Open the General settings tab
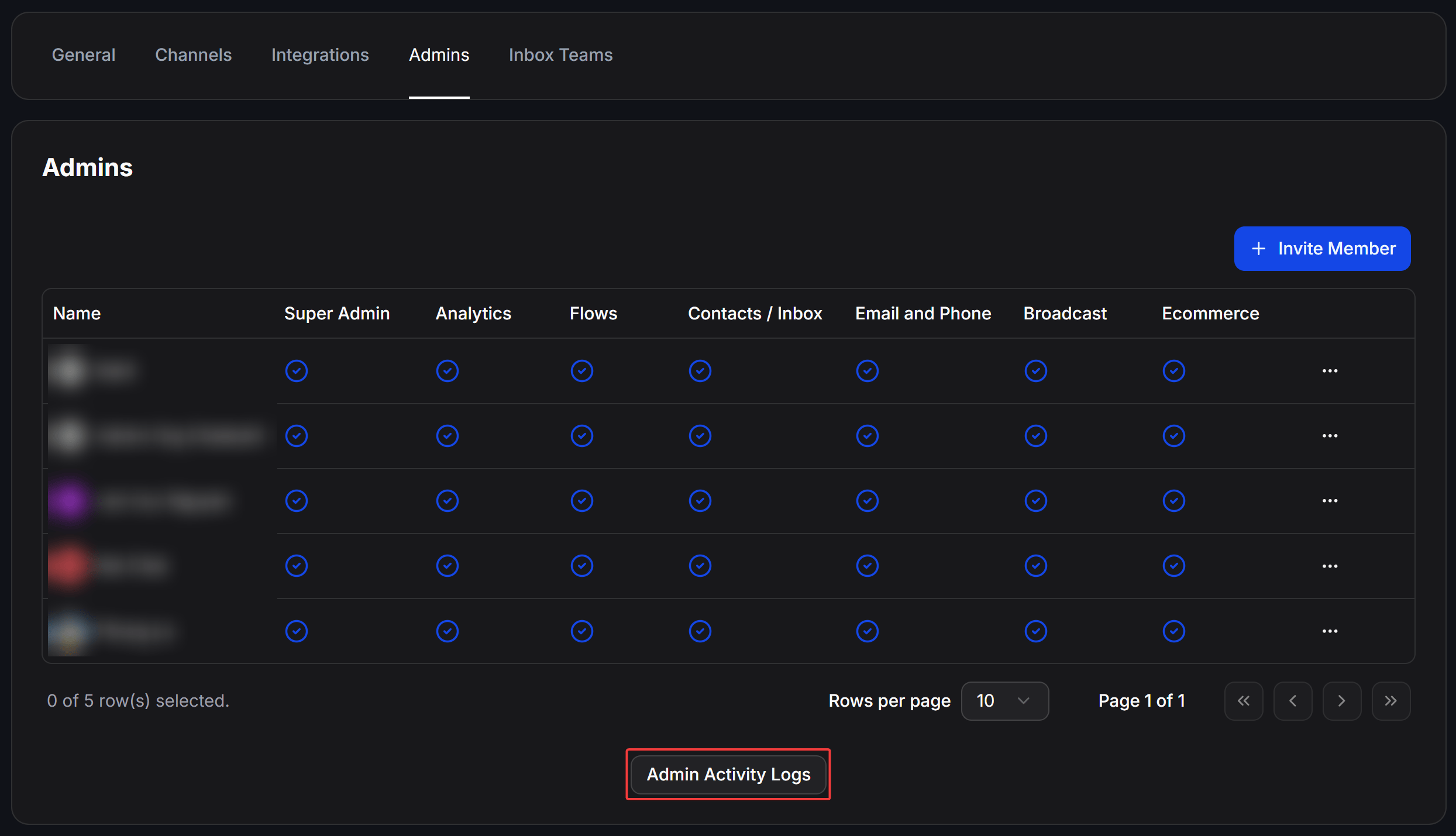Image resolution: width=1456 pixels, height=836 pixels. pyautogui.click(x=84, y=55)
